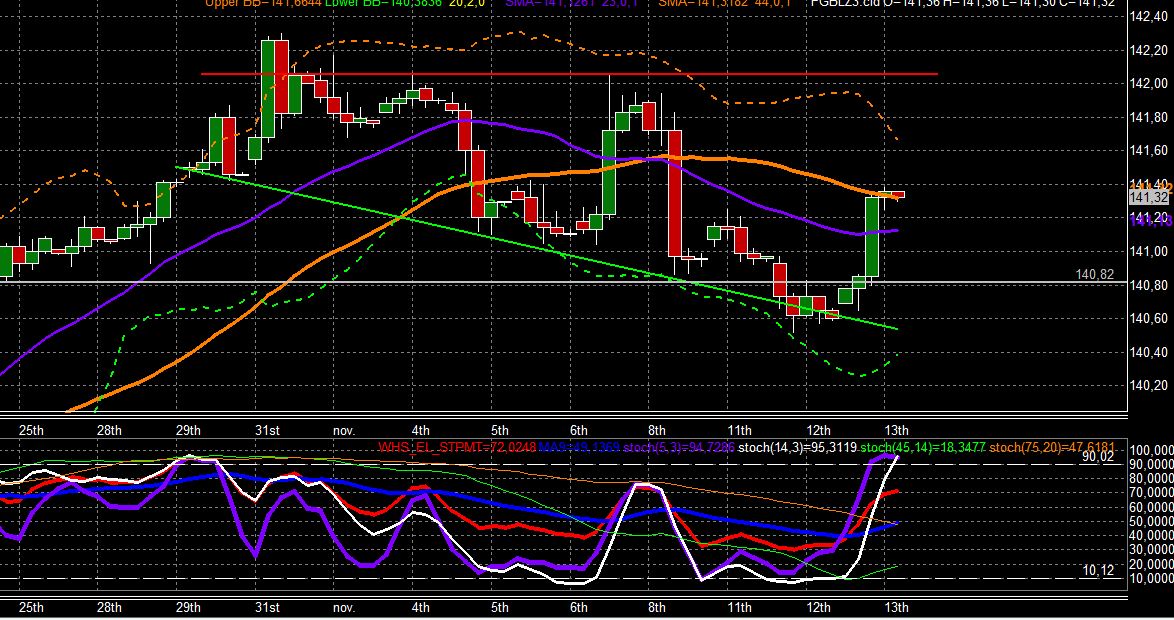Select the green descending trendline
Viewport: 1174px width, 620px height.
[536, 248]
